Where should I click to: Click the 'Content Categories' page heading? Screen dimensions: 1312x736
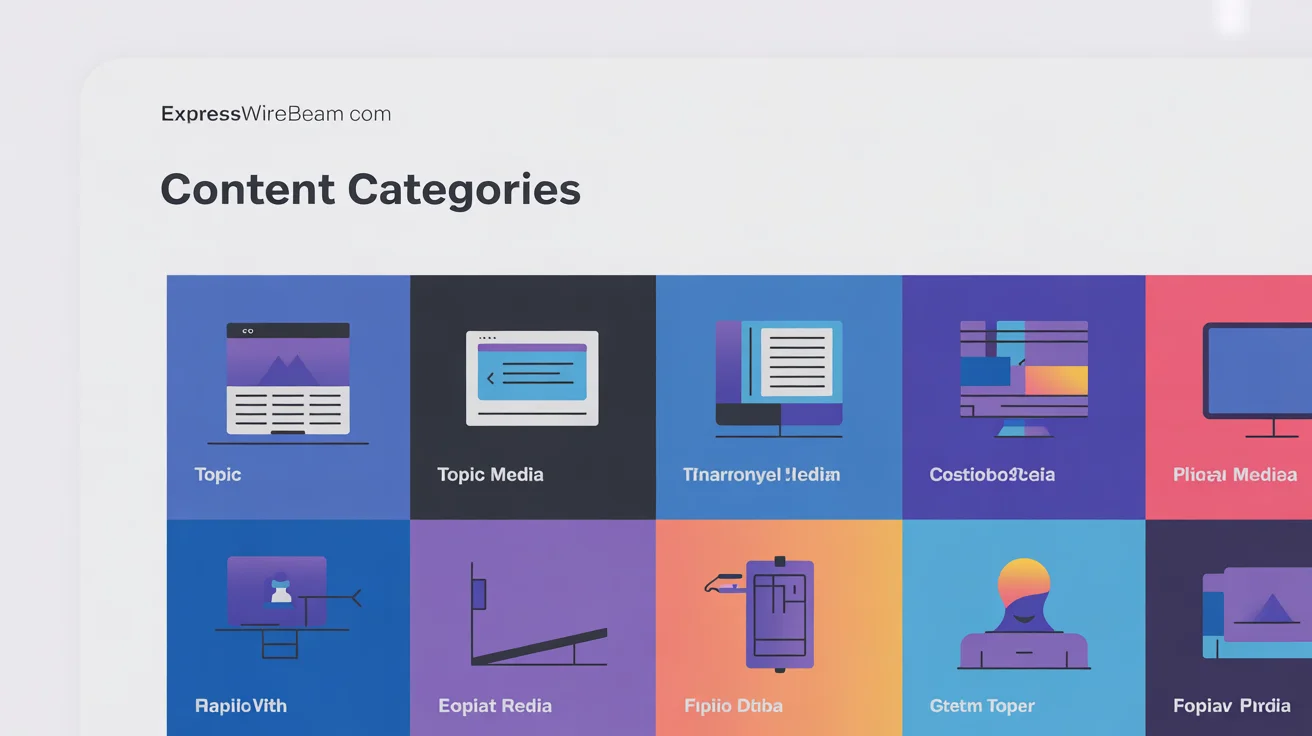coord(371,189)
